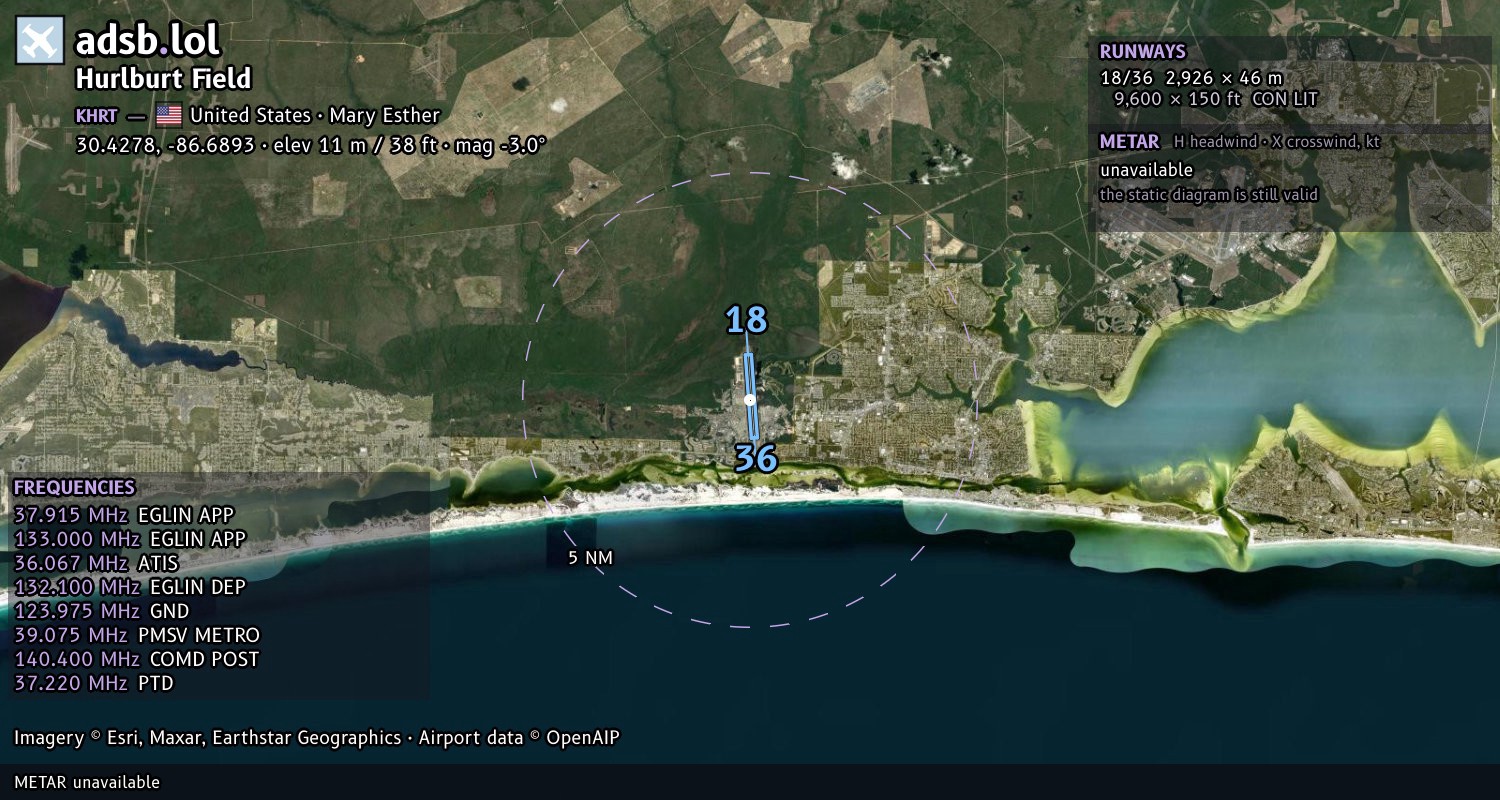
Task: Select the "18/36 2,926 × 46 m" runway entry
Action: (1191, 77)
